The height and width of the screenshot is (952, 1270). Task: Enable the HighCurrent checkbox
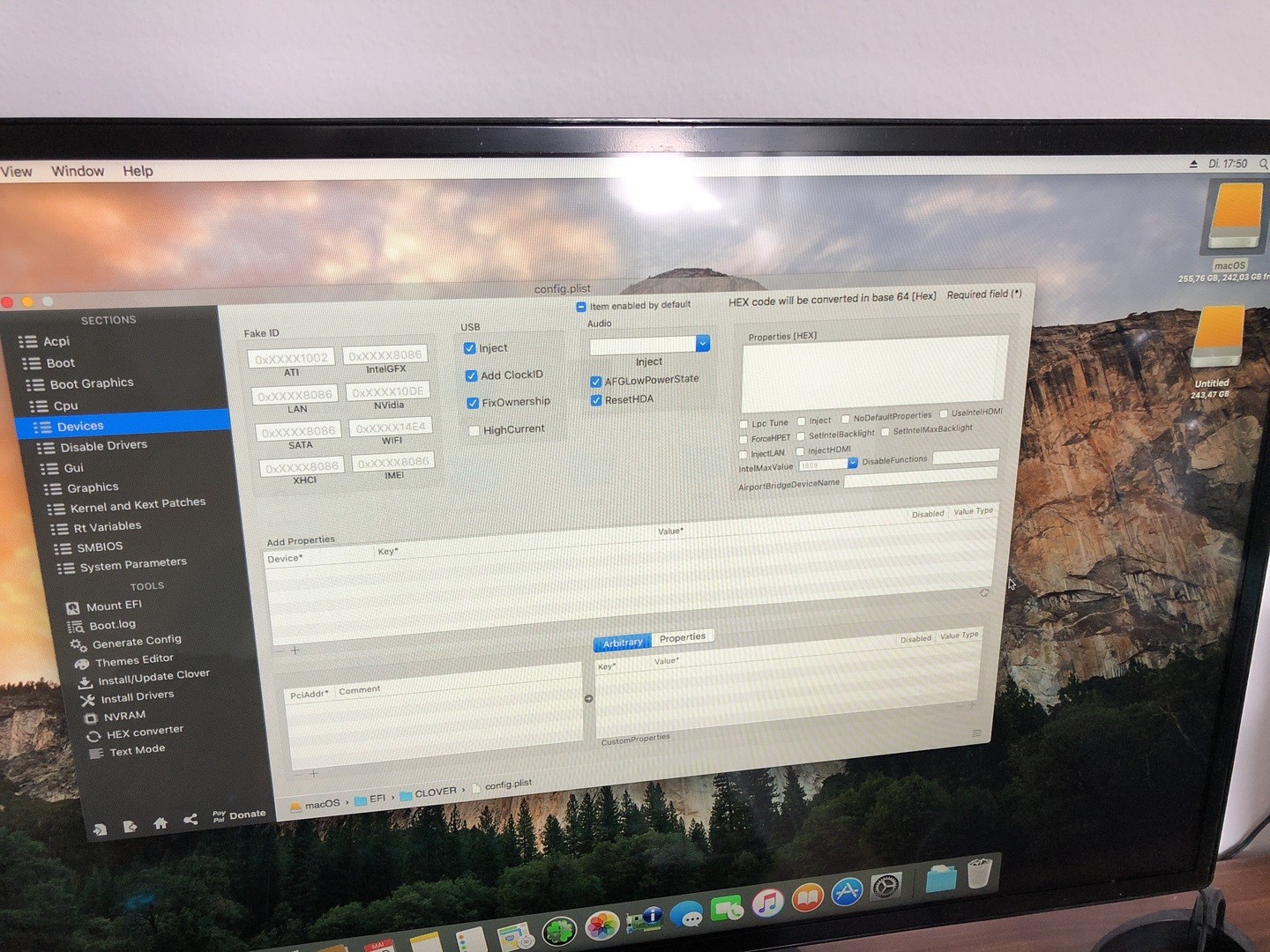[x=474, y=431]
